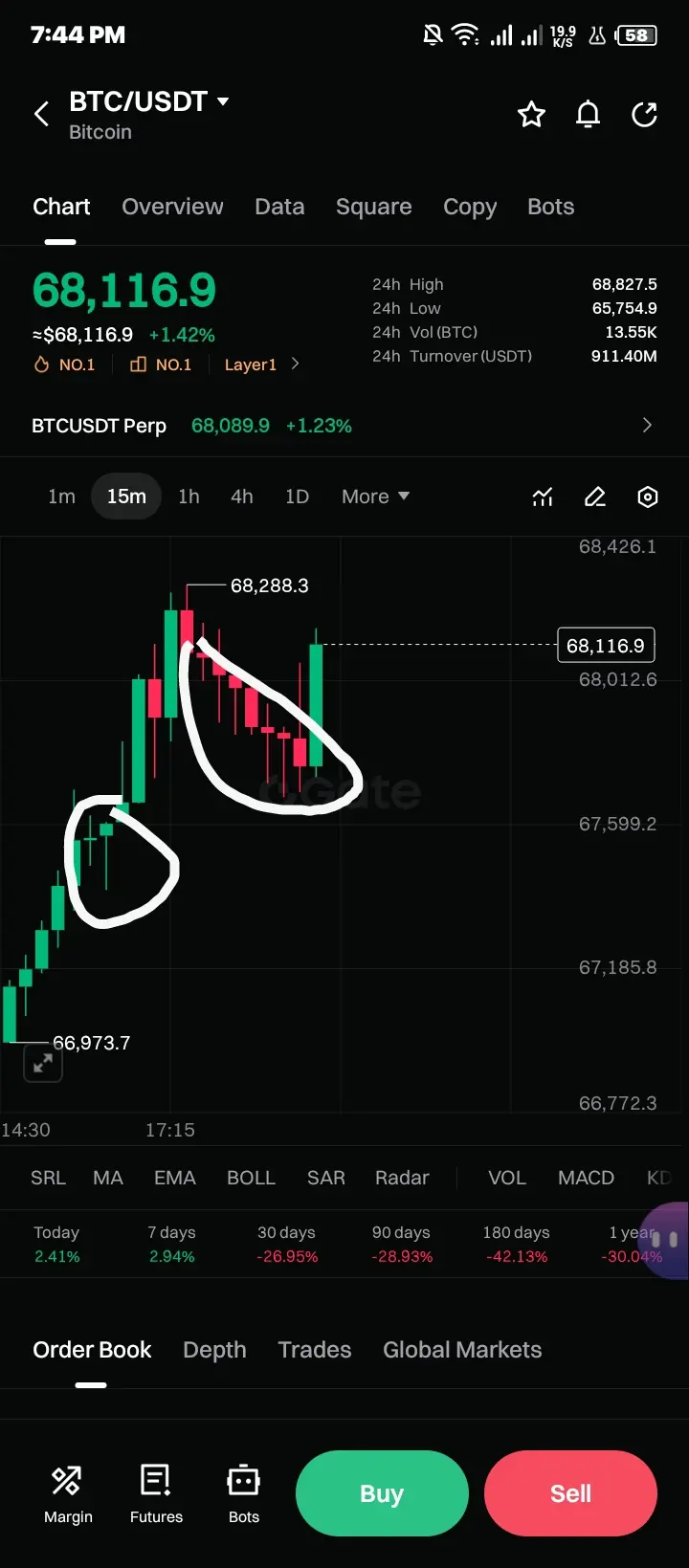Screen dimensions: 689x1568
Task: Expand chart to fullscreen
Action: tap(43, 1063)
